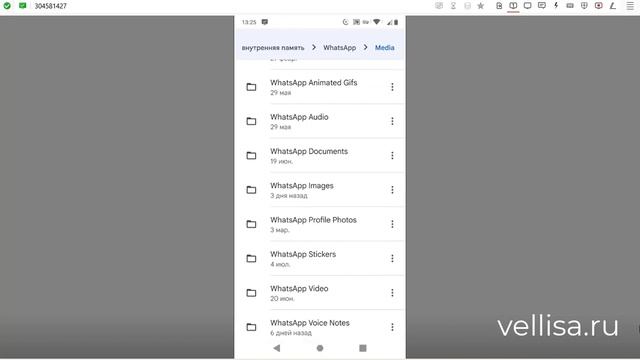Open more options for WhatsApp Animated Gifs
640x360 pixels.
tap(392, 87)
